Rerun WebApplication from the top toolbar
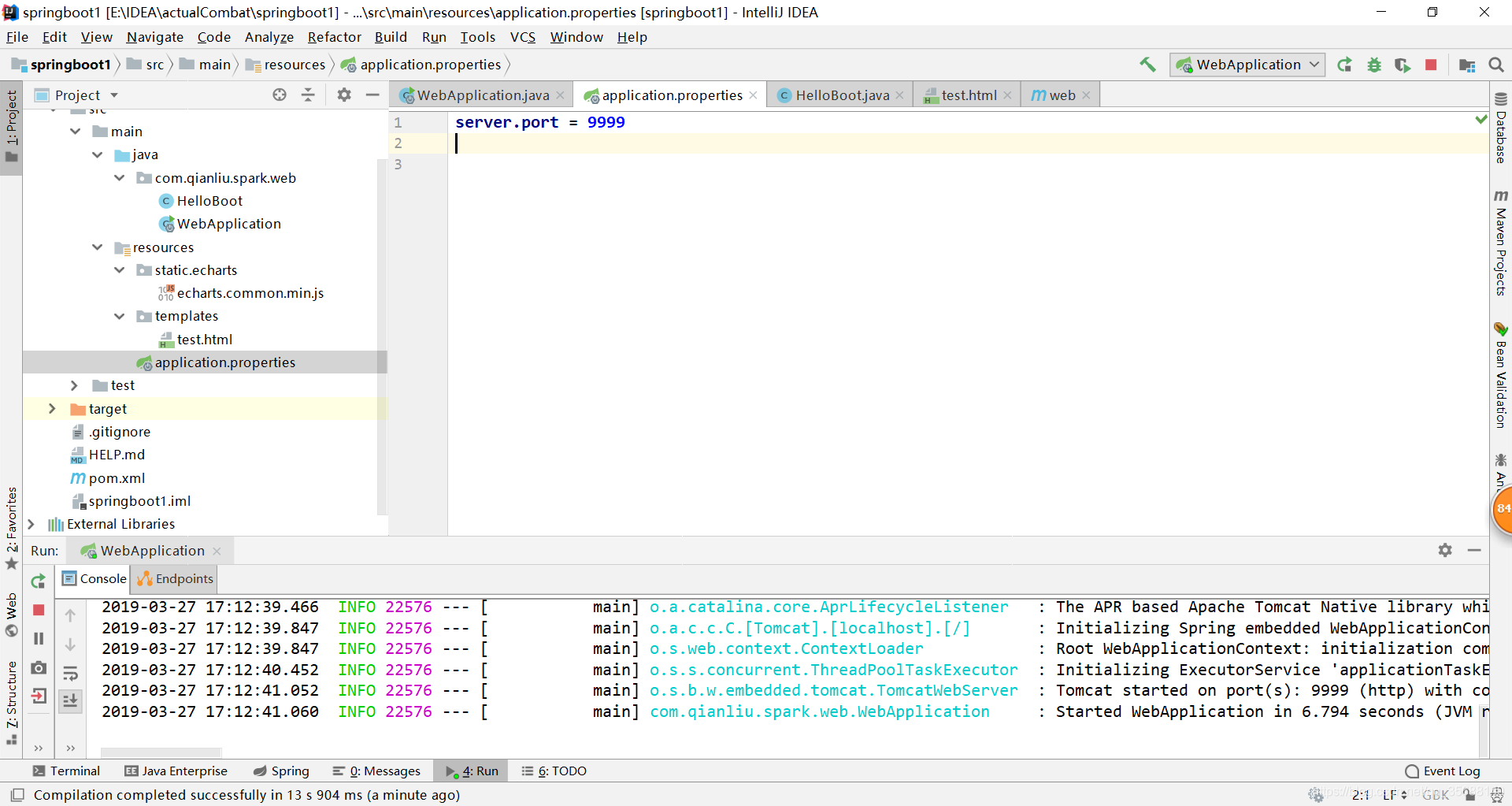The image size is (1512, 806). click(x=1345, y=65)
